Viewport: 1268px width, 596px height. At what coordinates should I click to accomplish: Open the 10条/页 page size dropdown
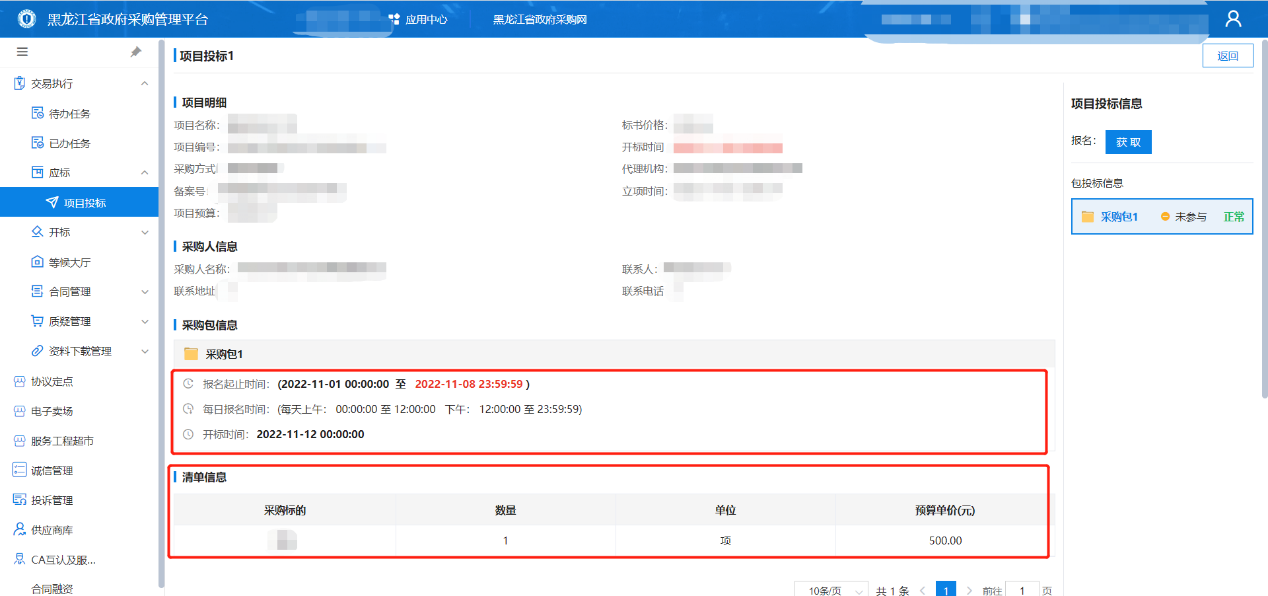(831, 590)
